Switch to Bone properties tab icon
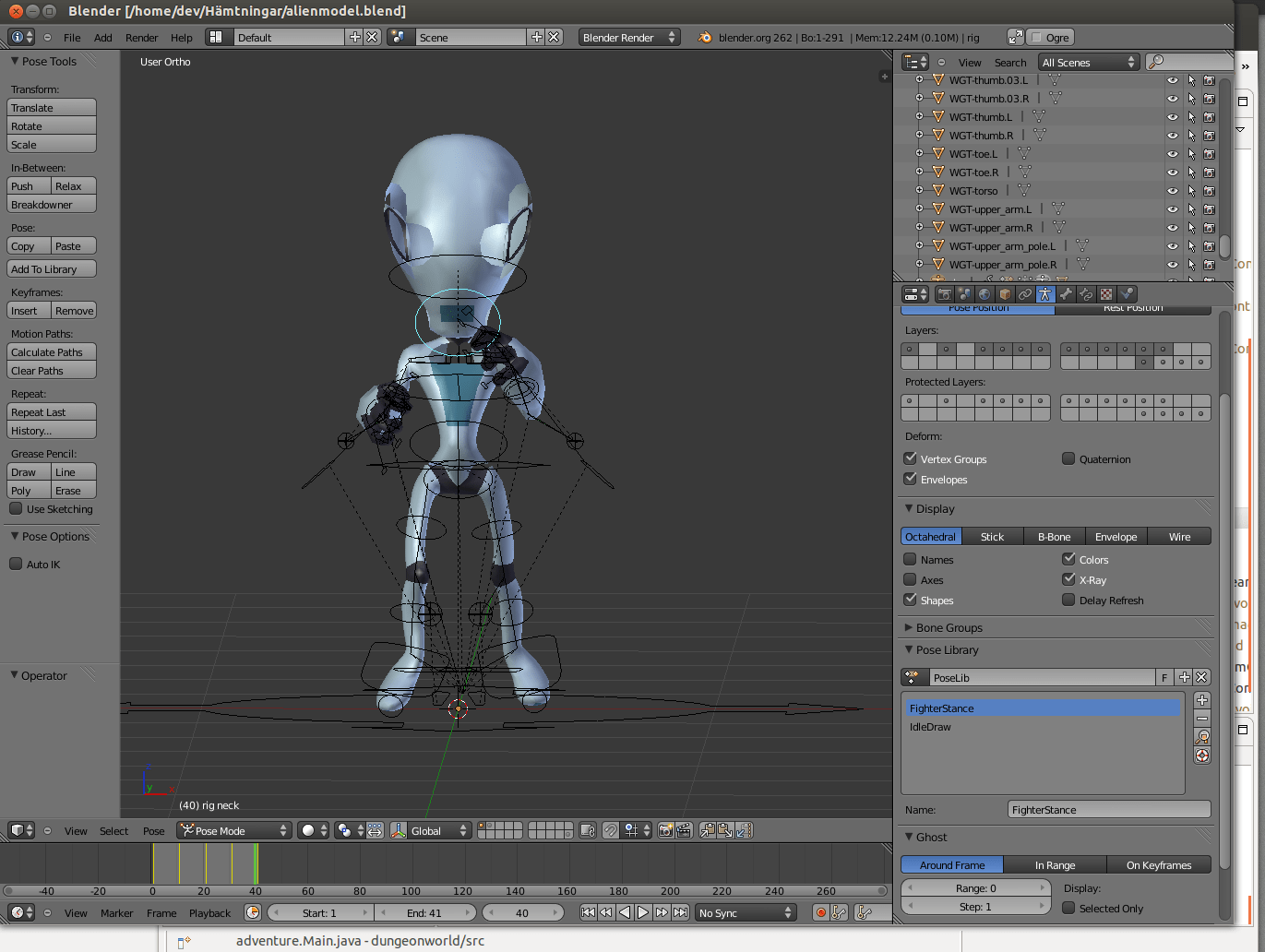This screenshot has height=952, width=1265. [x=1066, y=294]
